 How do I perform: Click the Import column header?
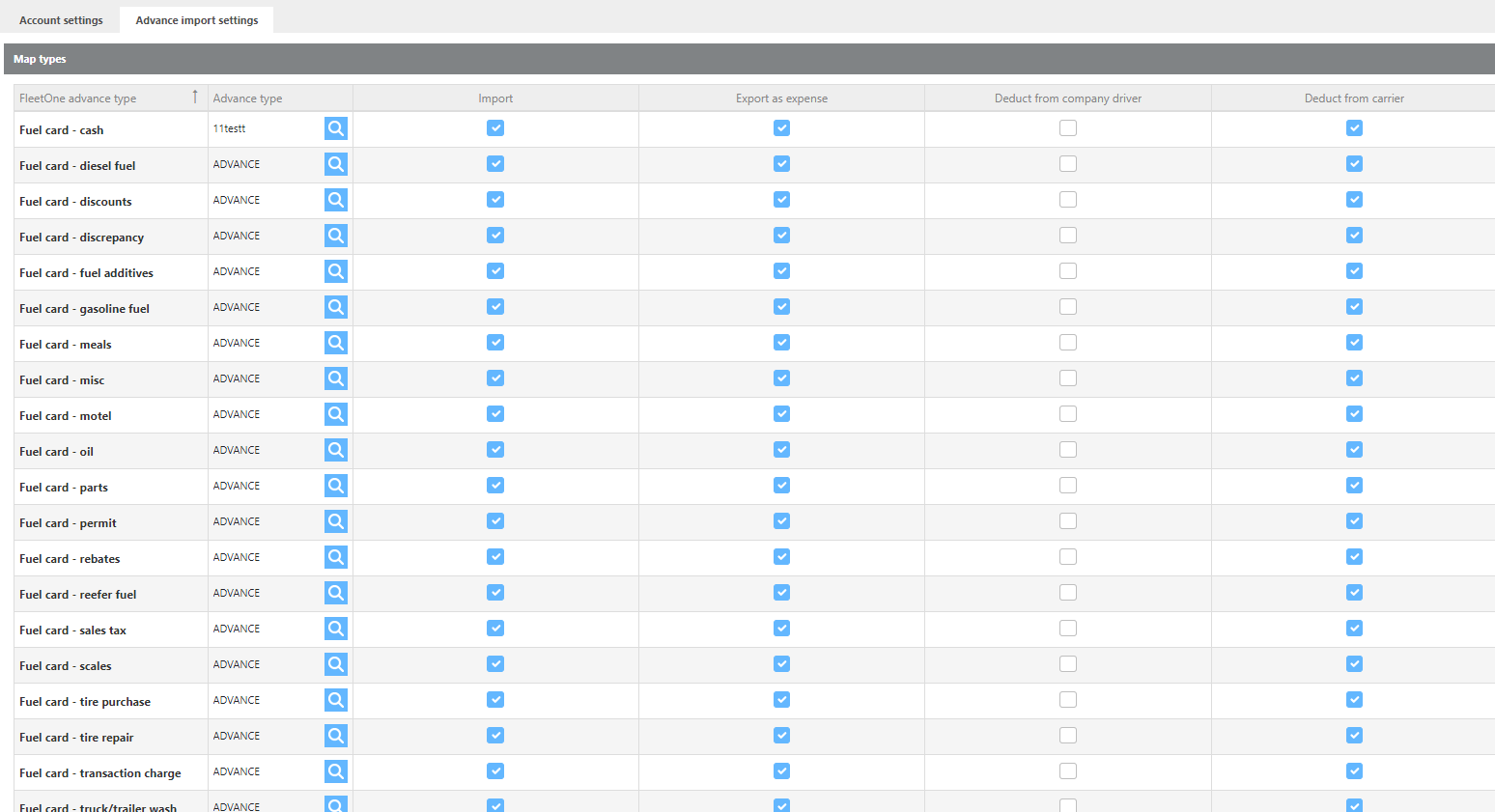click(x=495, y=98)
